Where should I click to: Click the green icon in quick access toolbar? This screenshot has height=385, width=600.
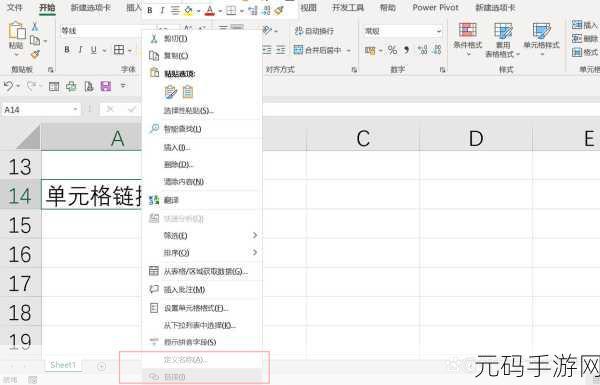click(71, 86)
